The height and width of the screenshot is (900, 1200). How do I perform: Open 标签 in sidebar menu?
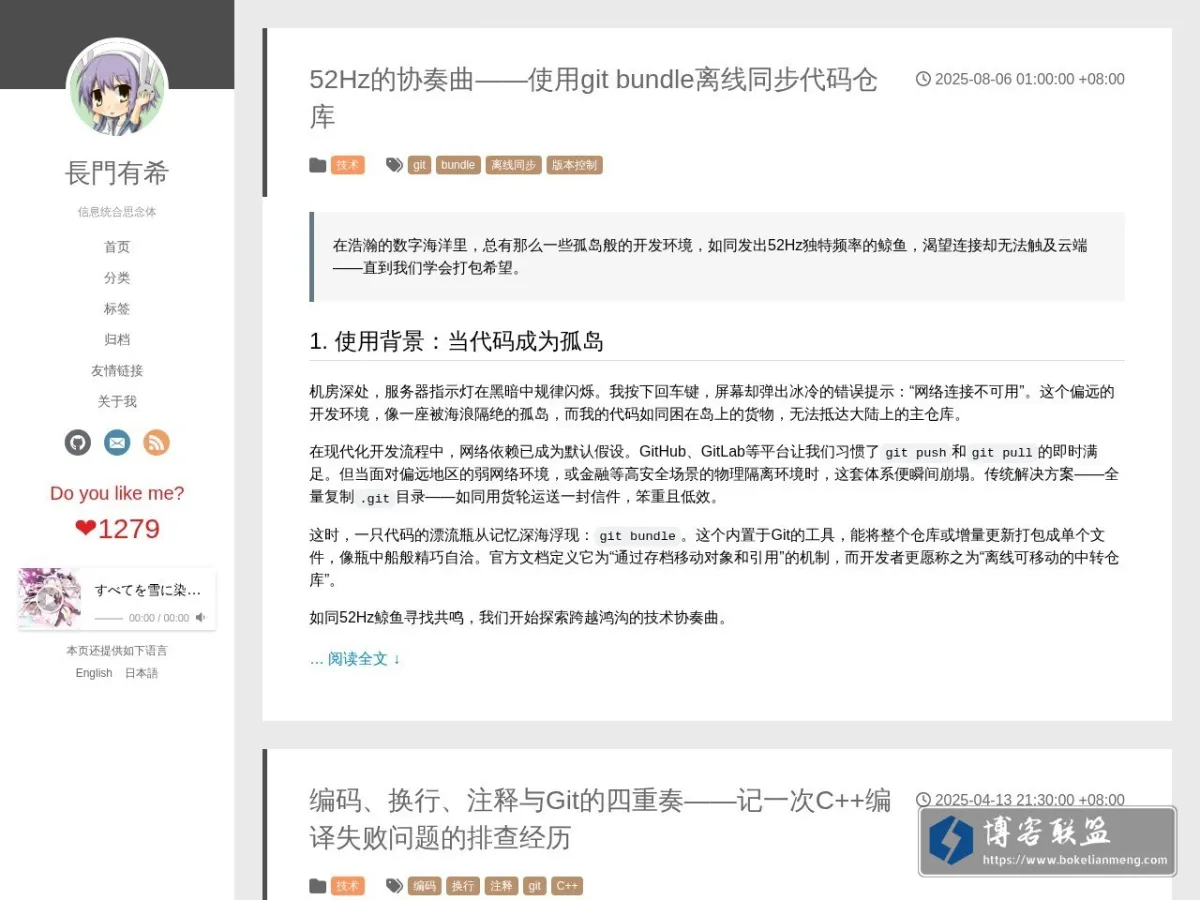pyautogui.click(x=117, y=309)
